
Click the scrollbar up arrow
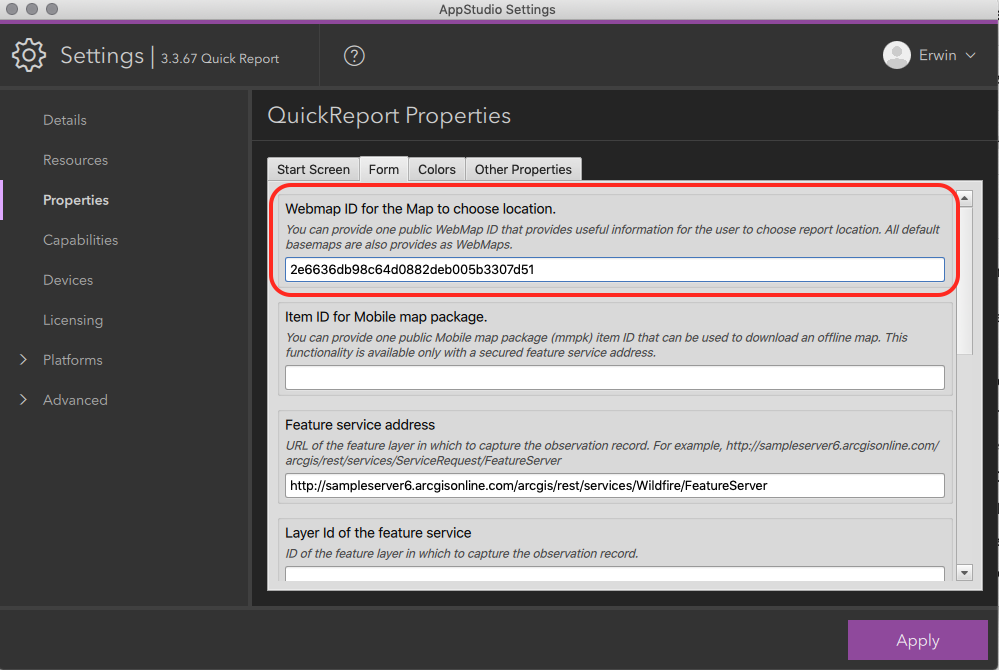tap(965, 199)
